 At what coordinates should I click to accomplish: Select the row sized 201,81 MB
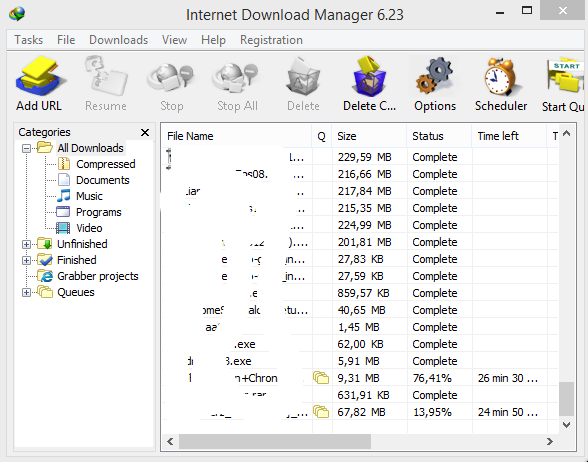[x=361, y=242]
